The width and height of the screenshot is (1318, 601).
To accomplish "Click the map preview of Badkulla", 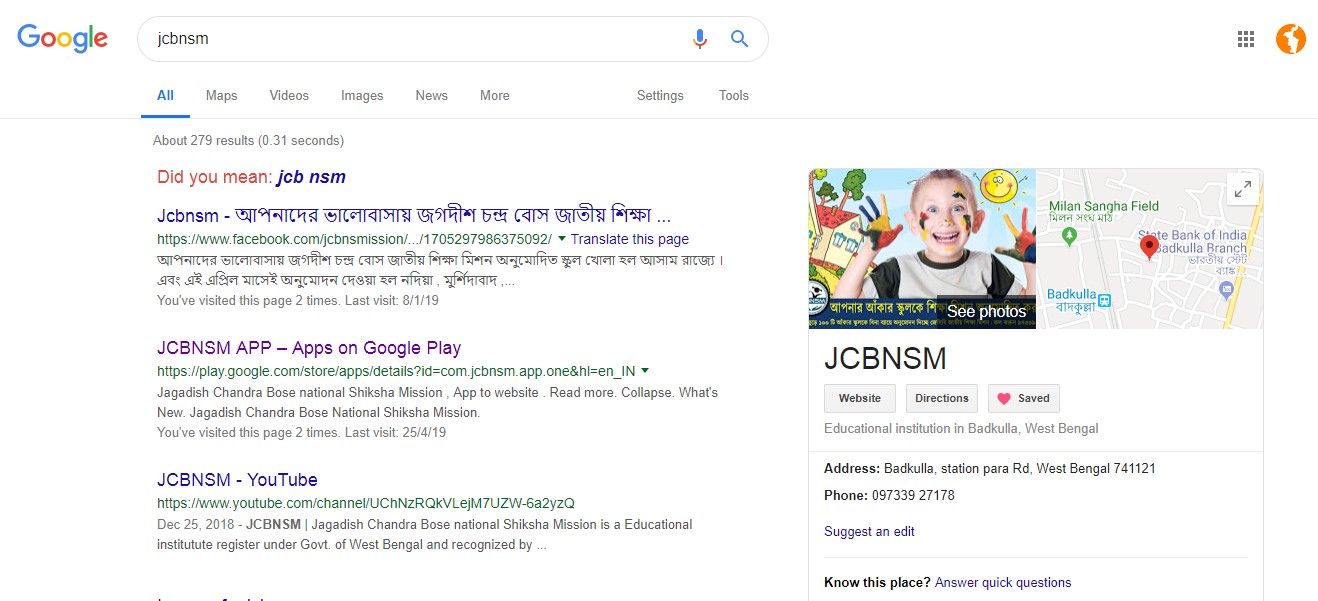I will (x=1149, y=249).
